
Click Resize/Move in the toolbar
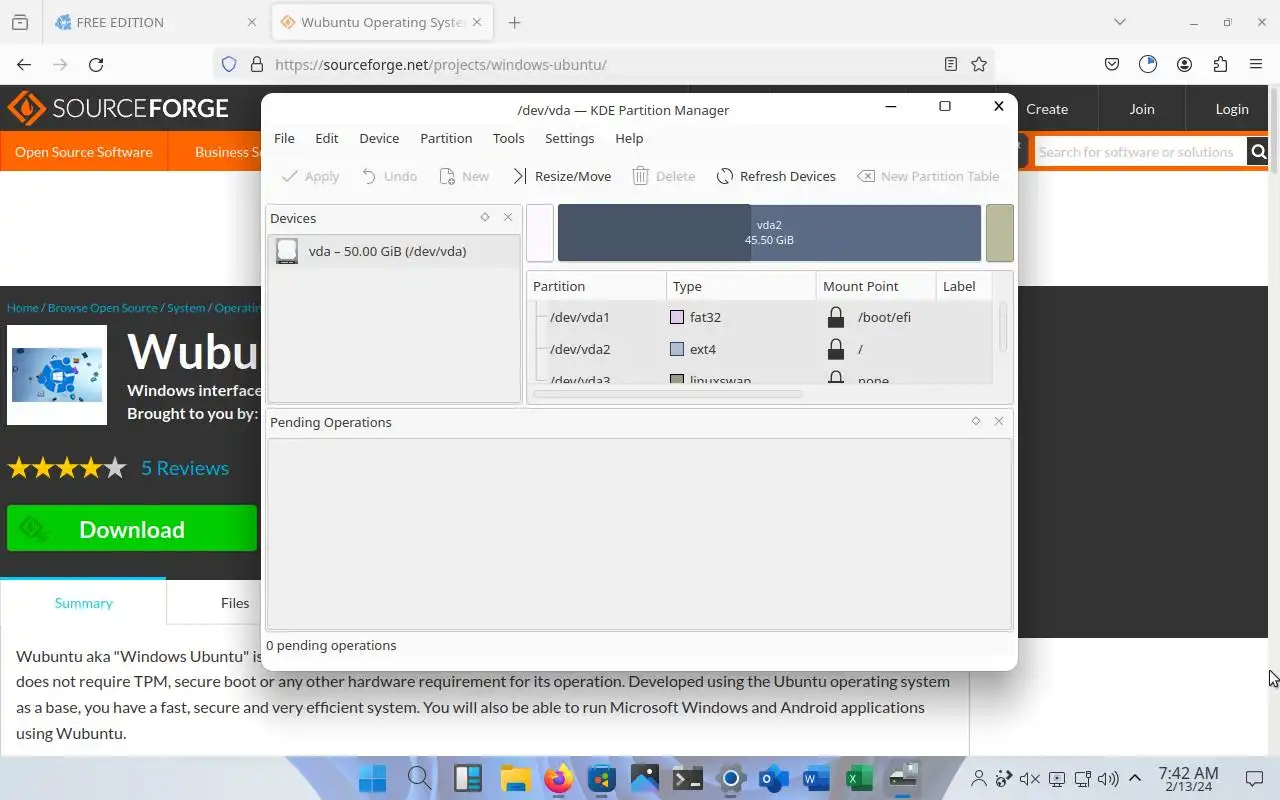(561, 176)
